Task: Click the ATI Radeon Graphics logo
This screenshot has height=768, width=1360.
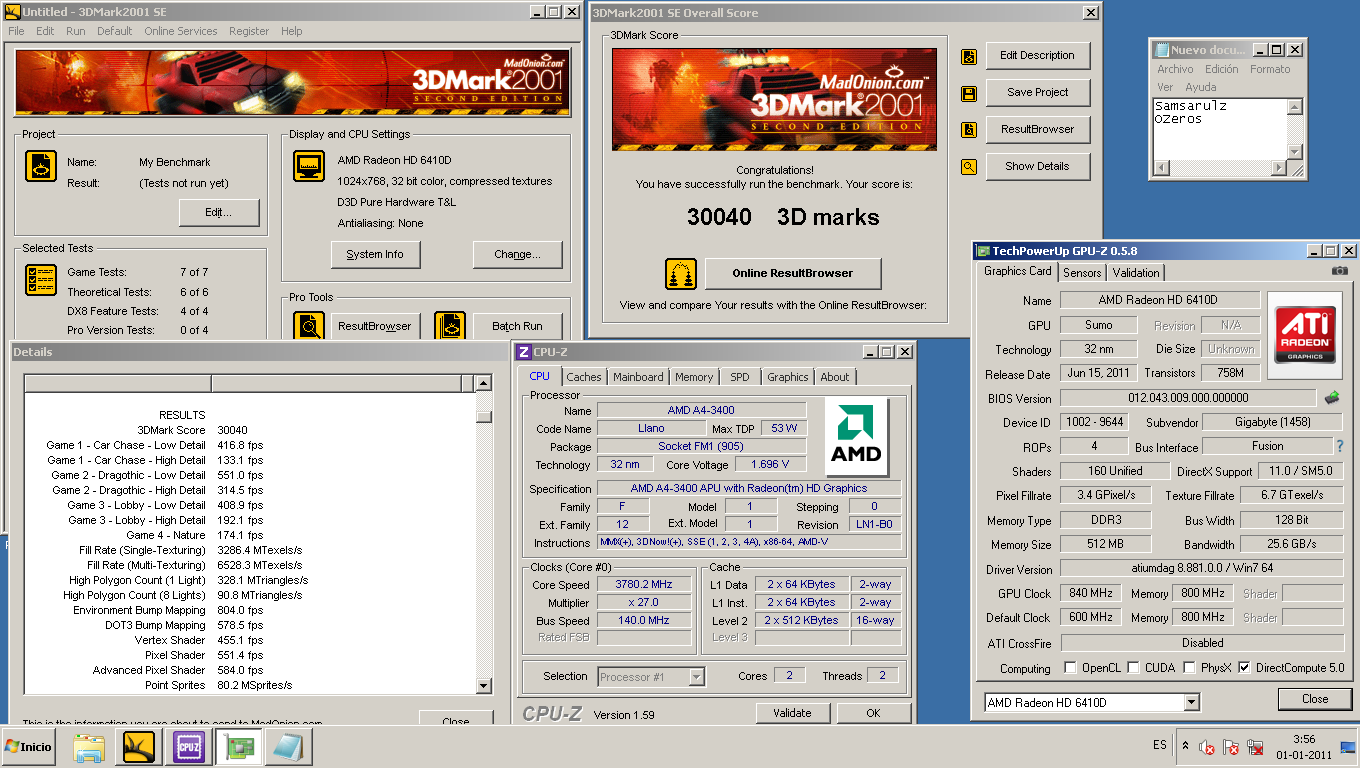Action: [1305, 335]
